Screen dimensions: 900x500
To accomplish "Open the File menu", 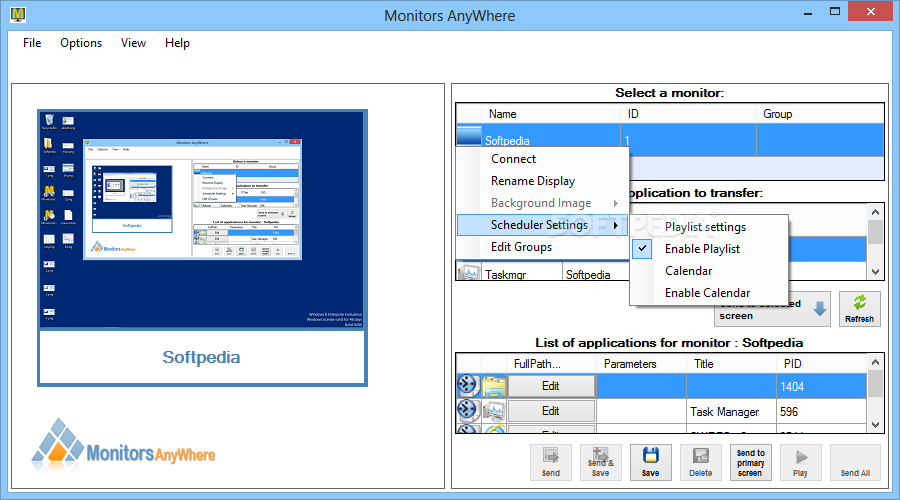I will click(32, 43).
